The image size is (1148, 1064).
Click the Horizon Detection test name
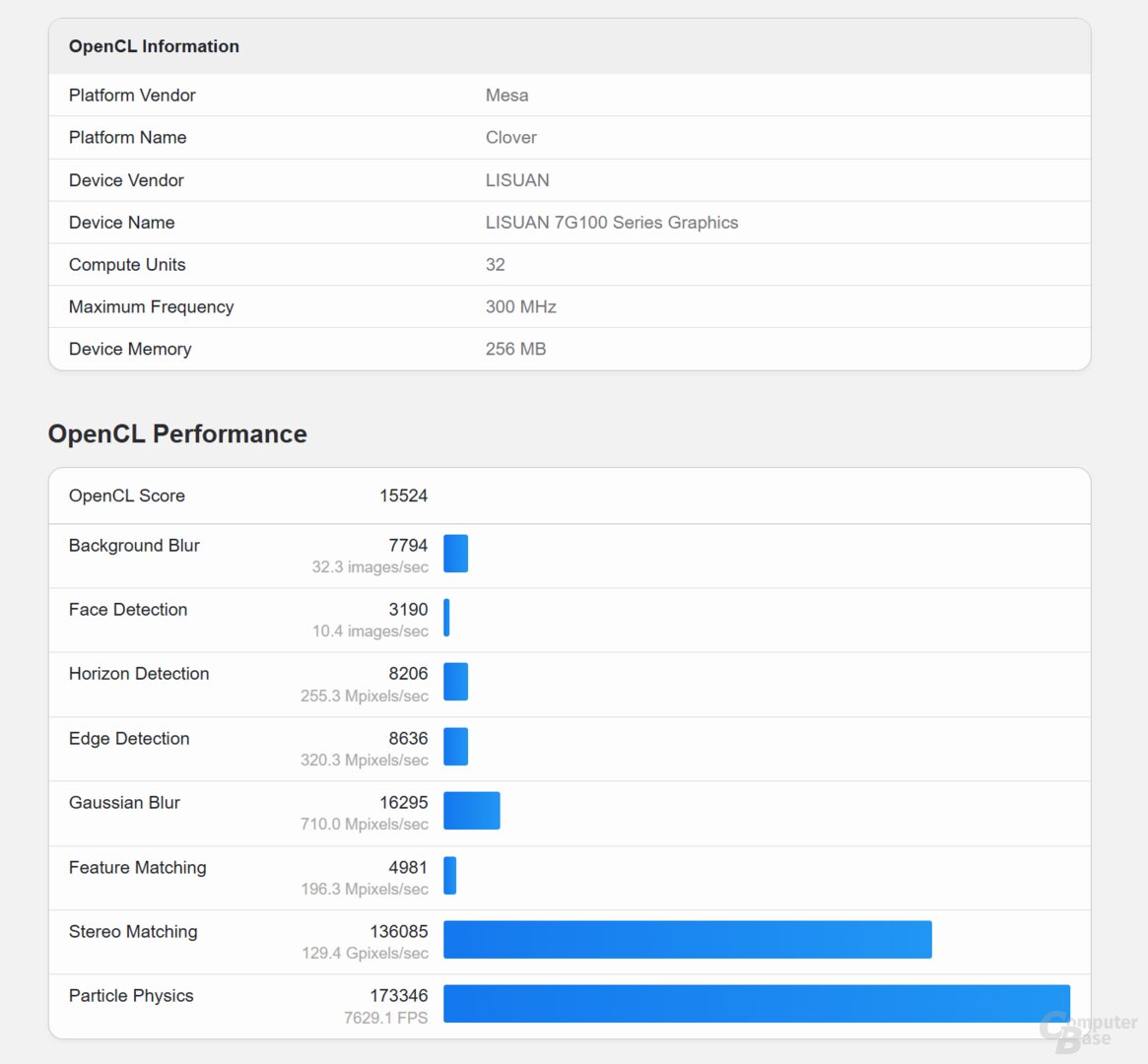click(x=139, y=674)
